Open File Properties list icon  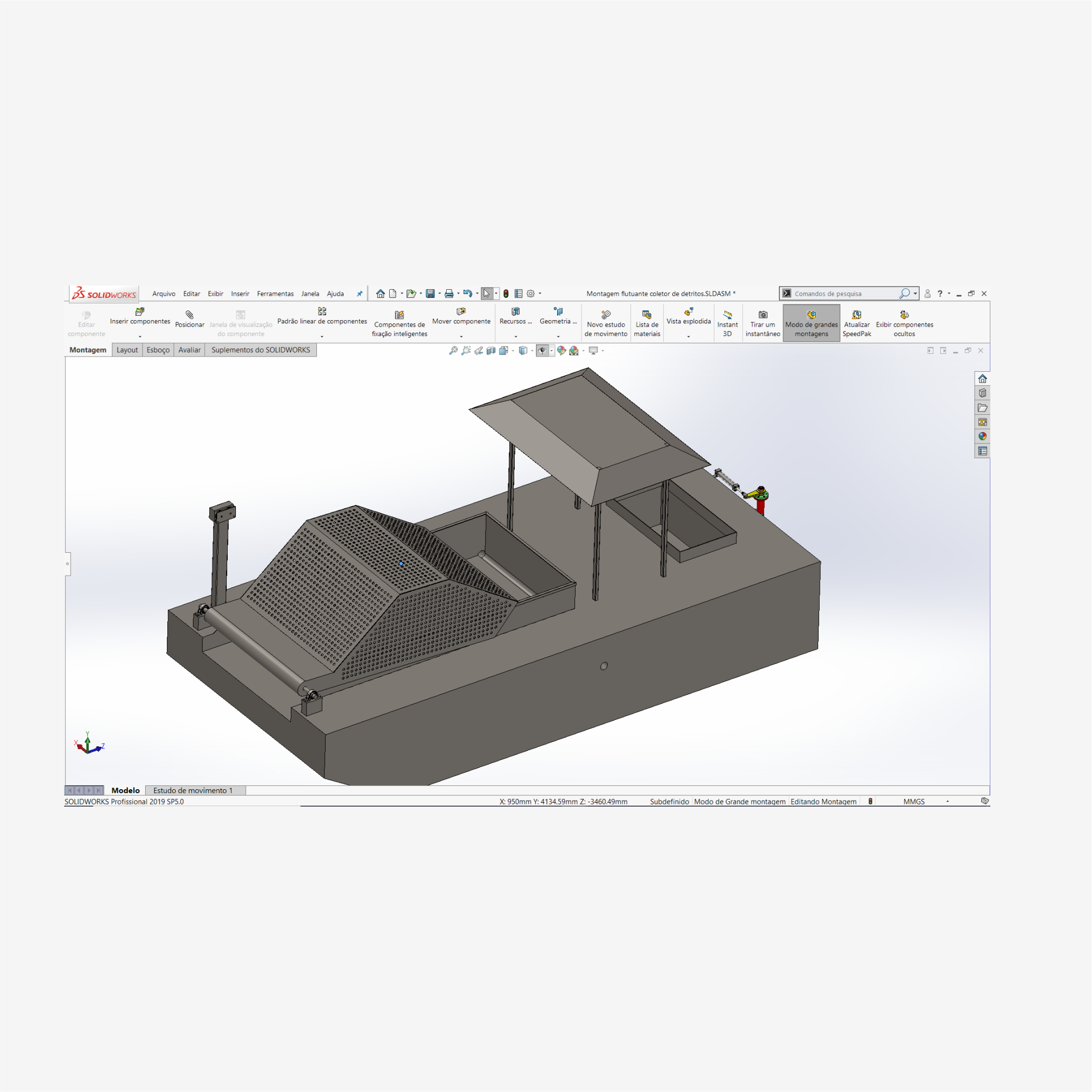(x=519, y=294)
